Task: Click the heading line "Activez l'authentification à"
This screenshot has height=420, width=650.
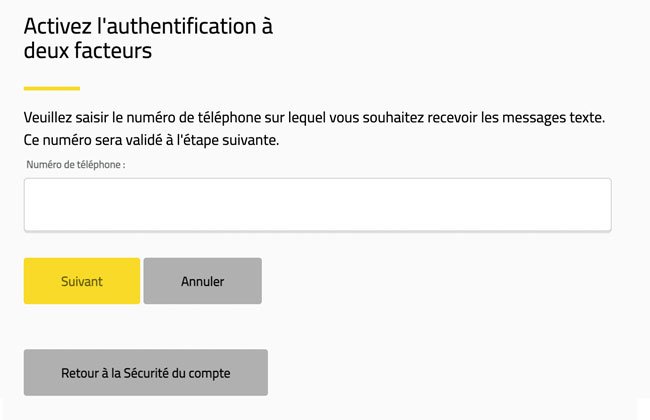Action: pos(148,27)
